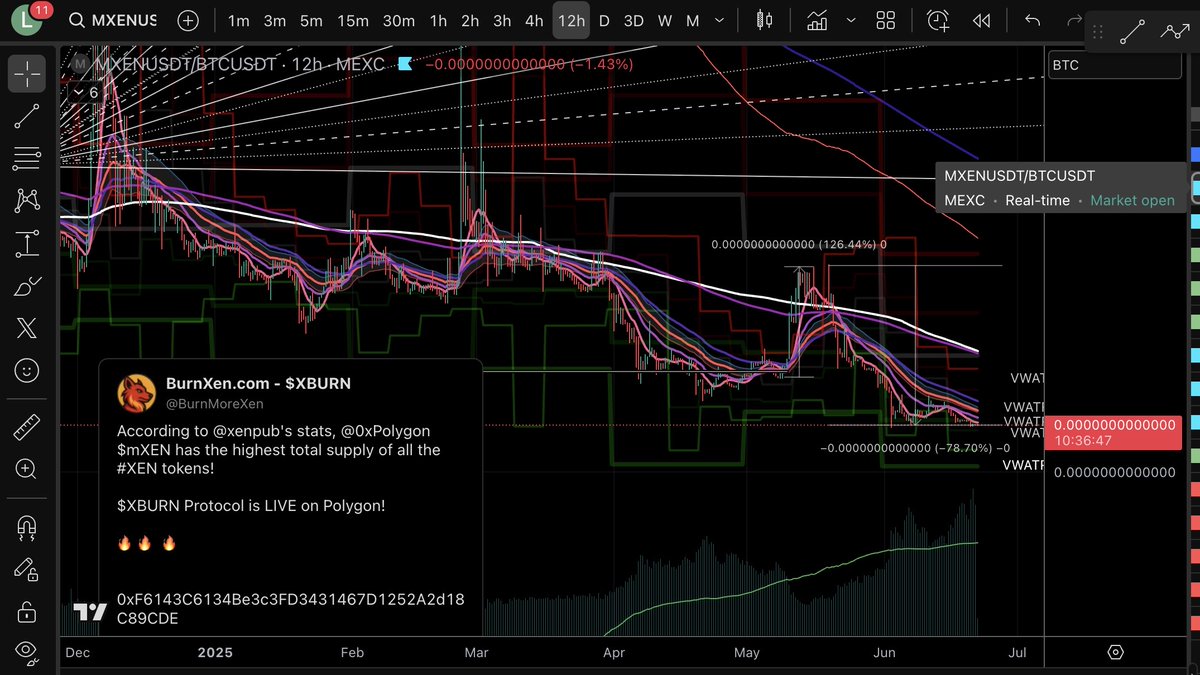This screenshot has width=1200, height=675.
Task: Click the BTC input field
Action: point(1115,65)
